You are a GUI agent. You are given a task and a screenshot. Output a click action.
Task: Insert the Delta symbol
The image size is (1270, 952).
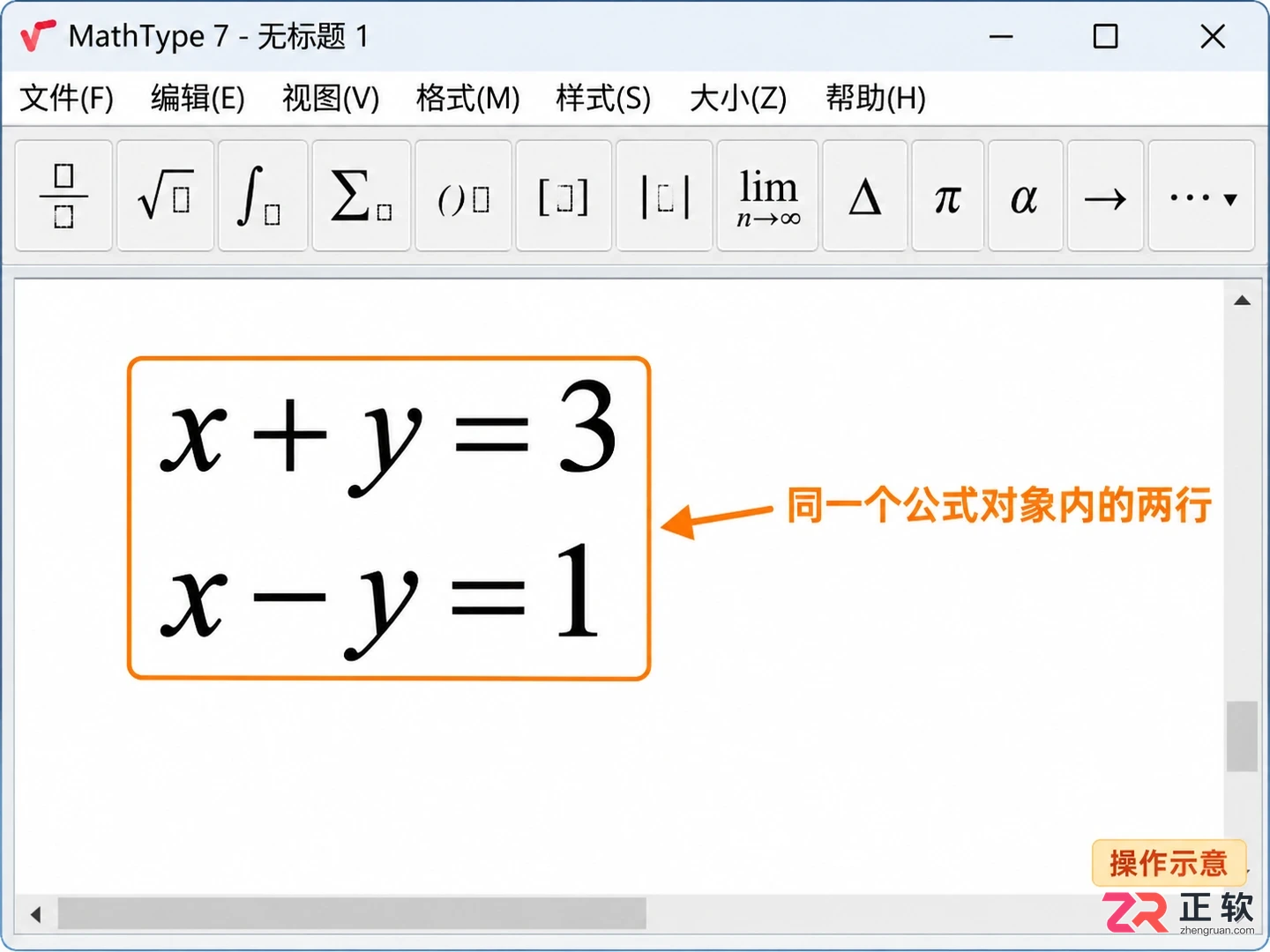[864, 196]
